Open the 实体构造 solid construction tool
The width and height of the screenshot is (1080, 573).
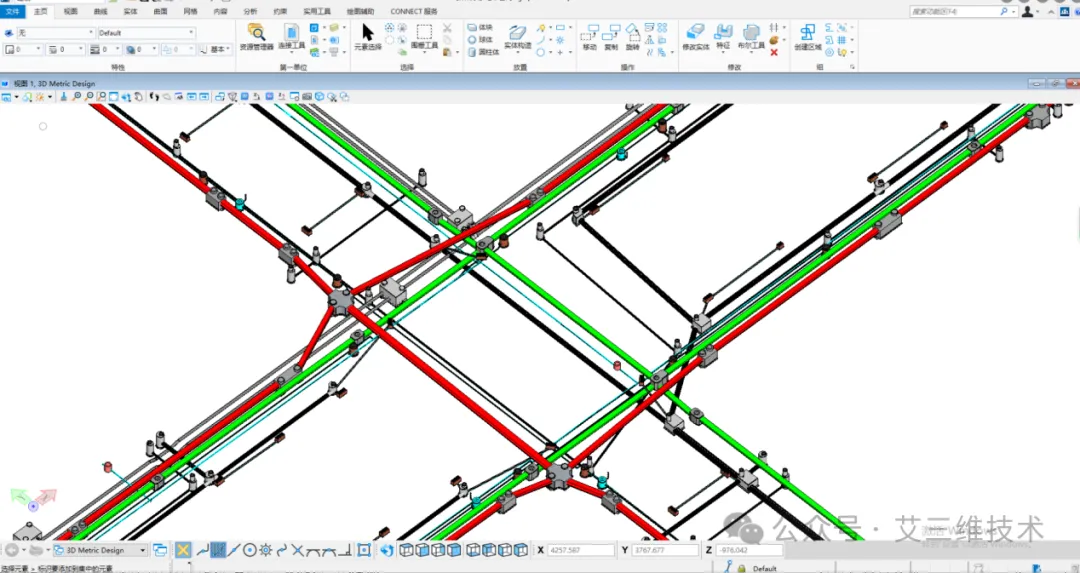517,37
